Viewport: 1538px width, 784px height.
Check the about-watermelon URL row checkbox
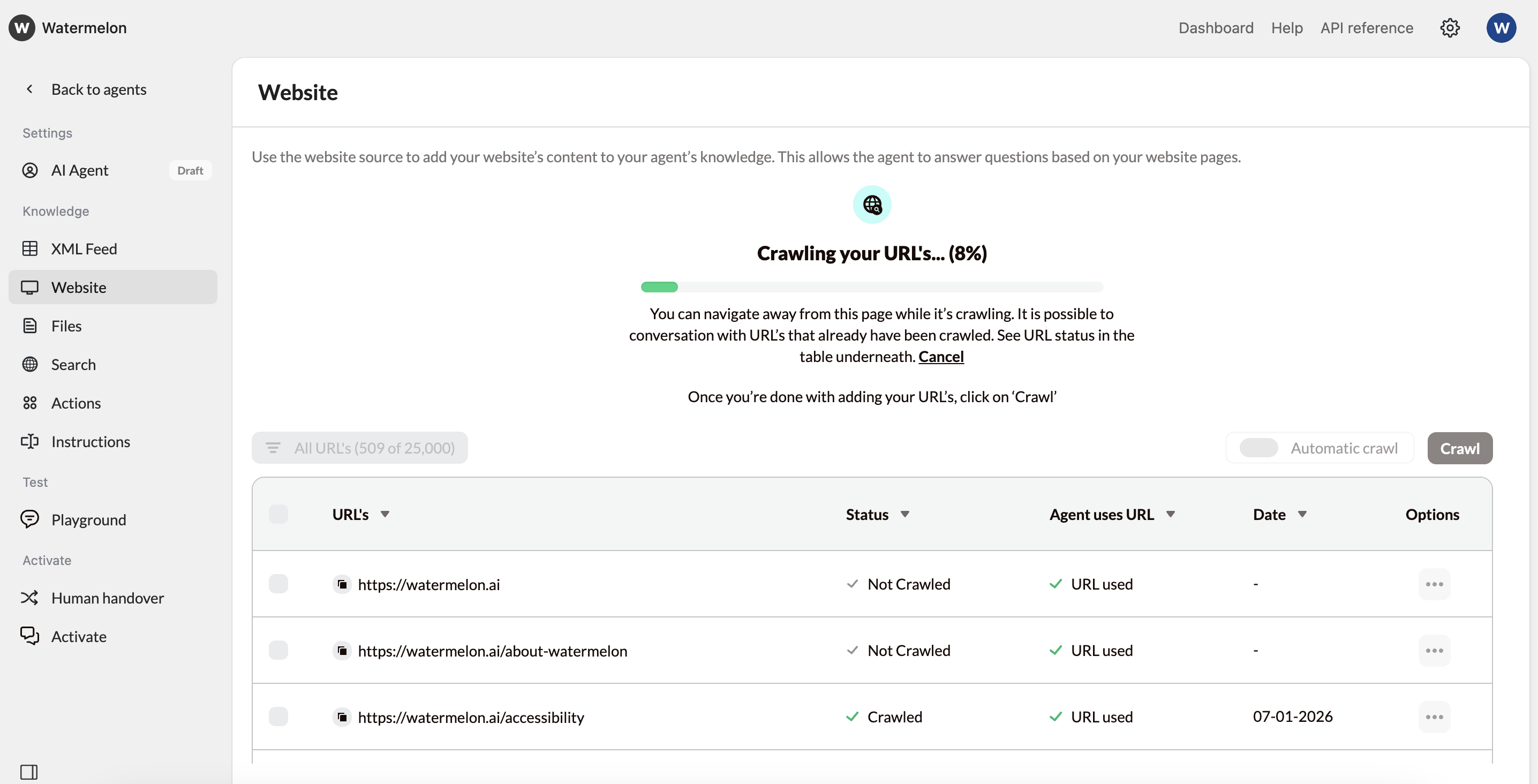(x=278, y=650)
